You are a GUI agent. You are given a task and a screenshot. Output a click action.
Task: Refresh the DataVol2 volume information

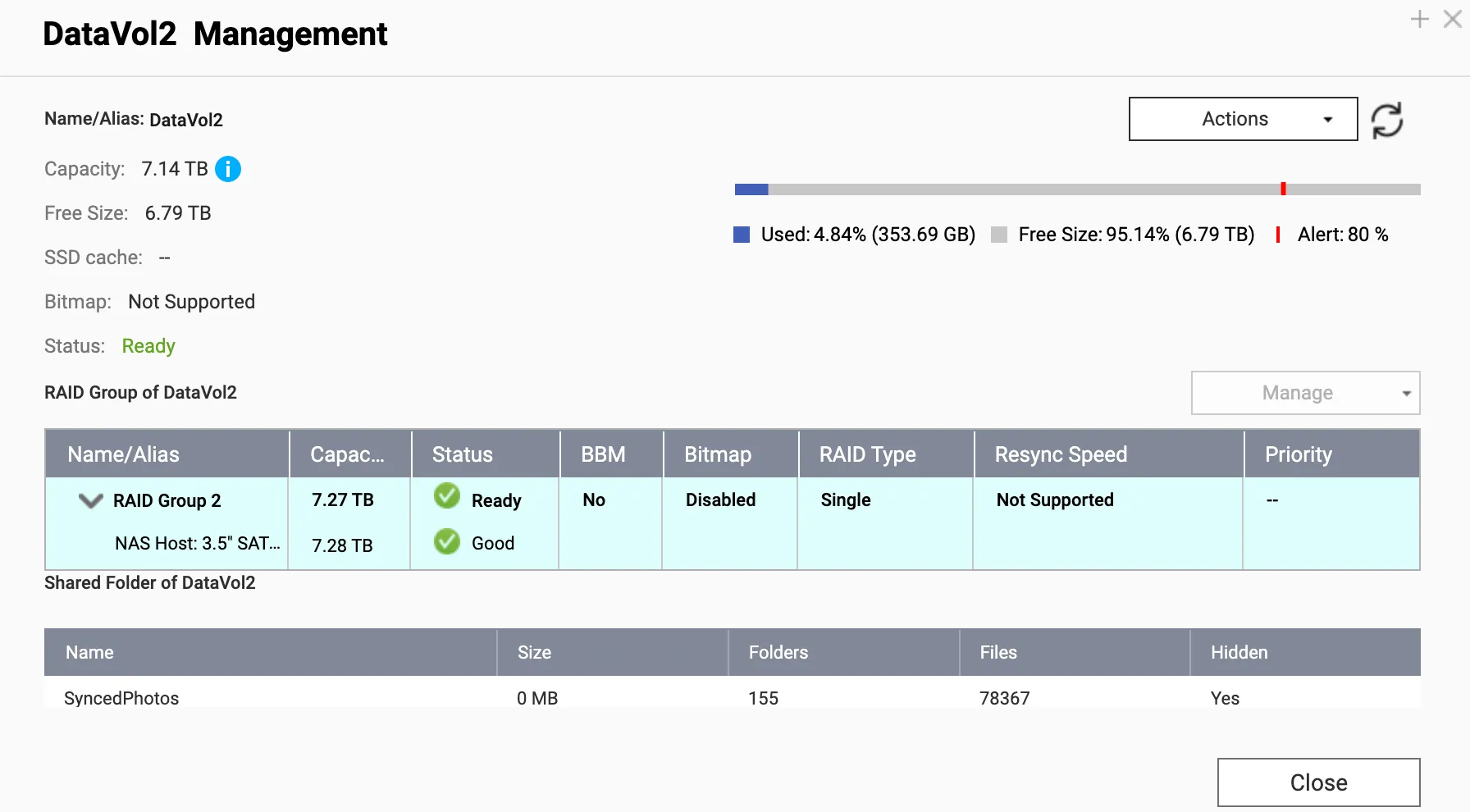pyautogui.click(x=1387, y=120)
